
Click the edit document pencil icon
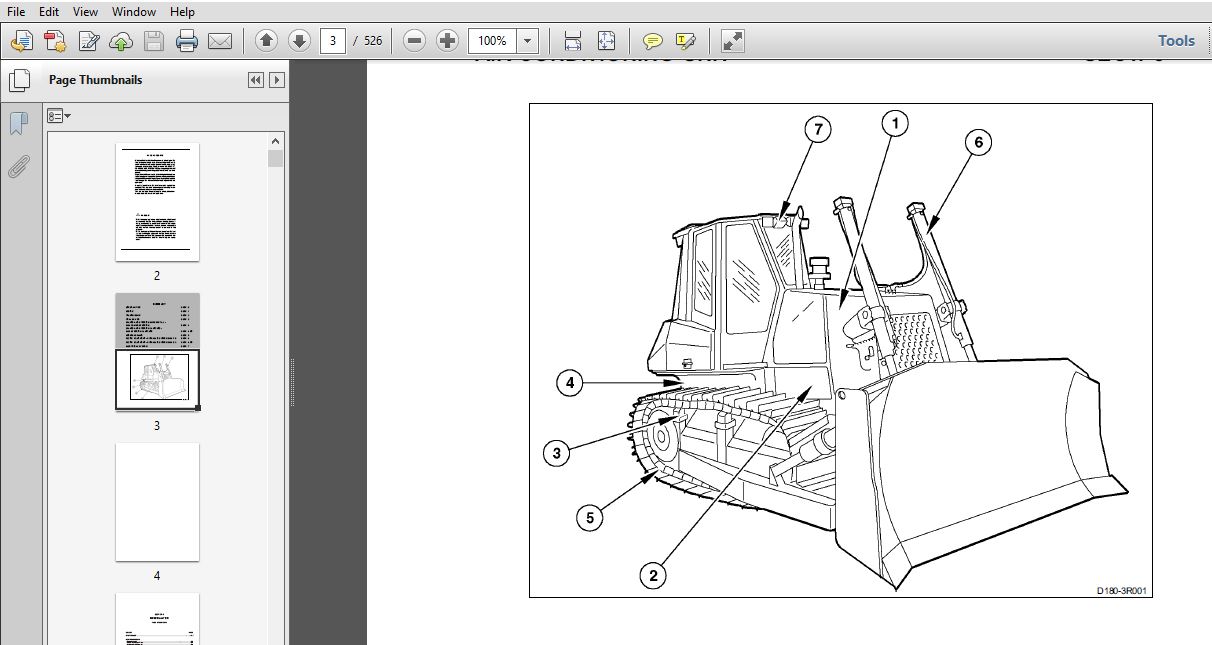tap(89, 41)
